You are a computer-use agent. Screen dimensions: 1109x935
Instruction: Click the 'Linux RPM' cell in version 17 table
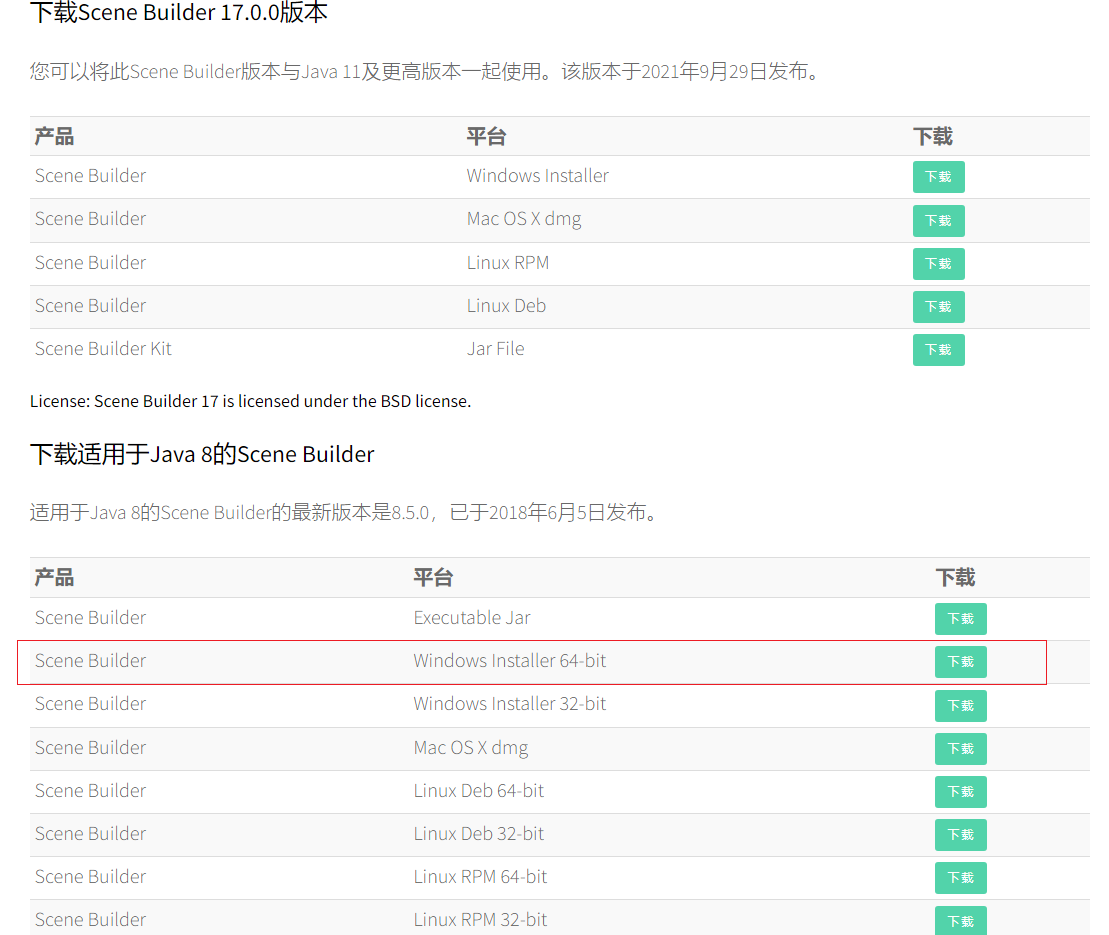coord(508,262)
